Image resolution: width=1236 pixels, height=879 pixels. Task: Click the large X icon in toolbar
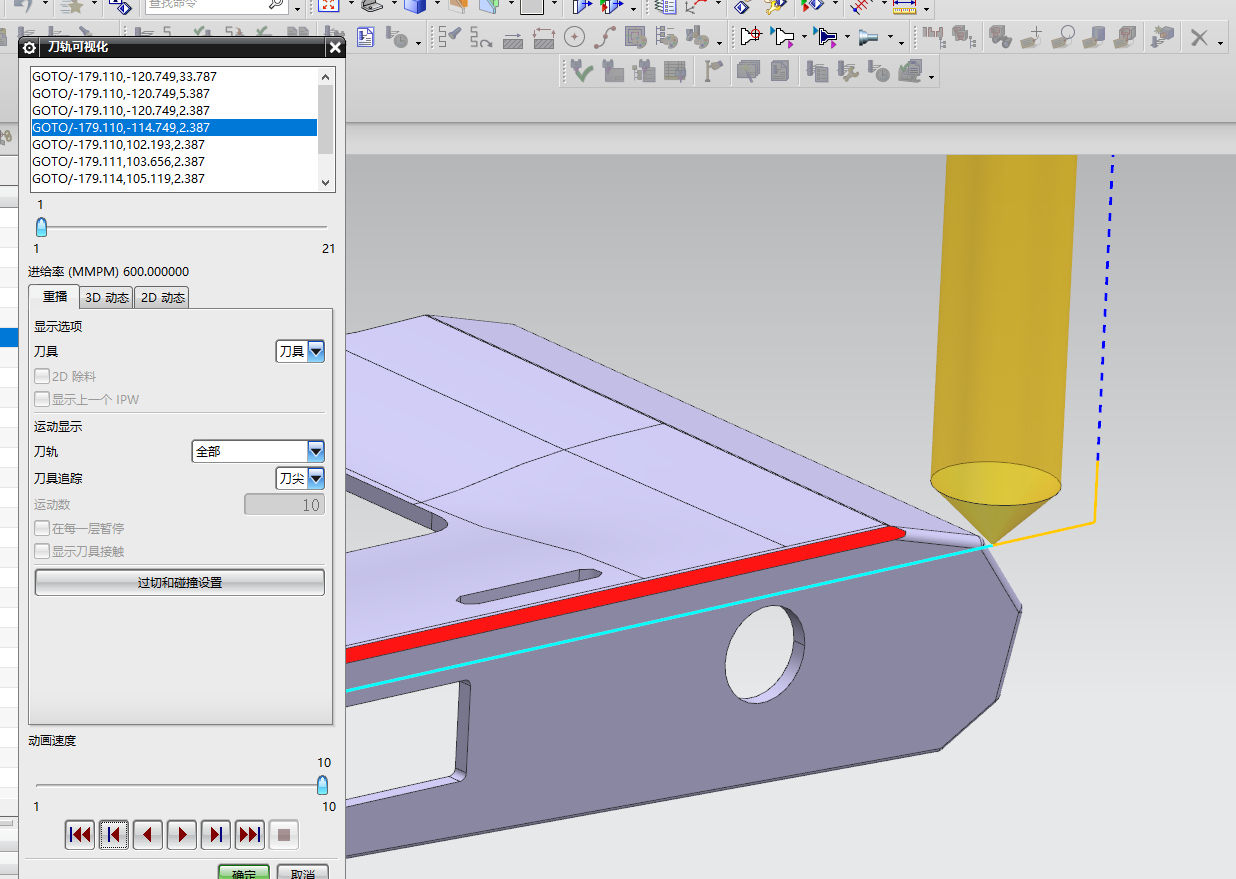1198,38
